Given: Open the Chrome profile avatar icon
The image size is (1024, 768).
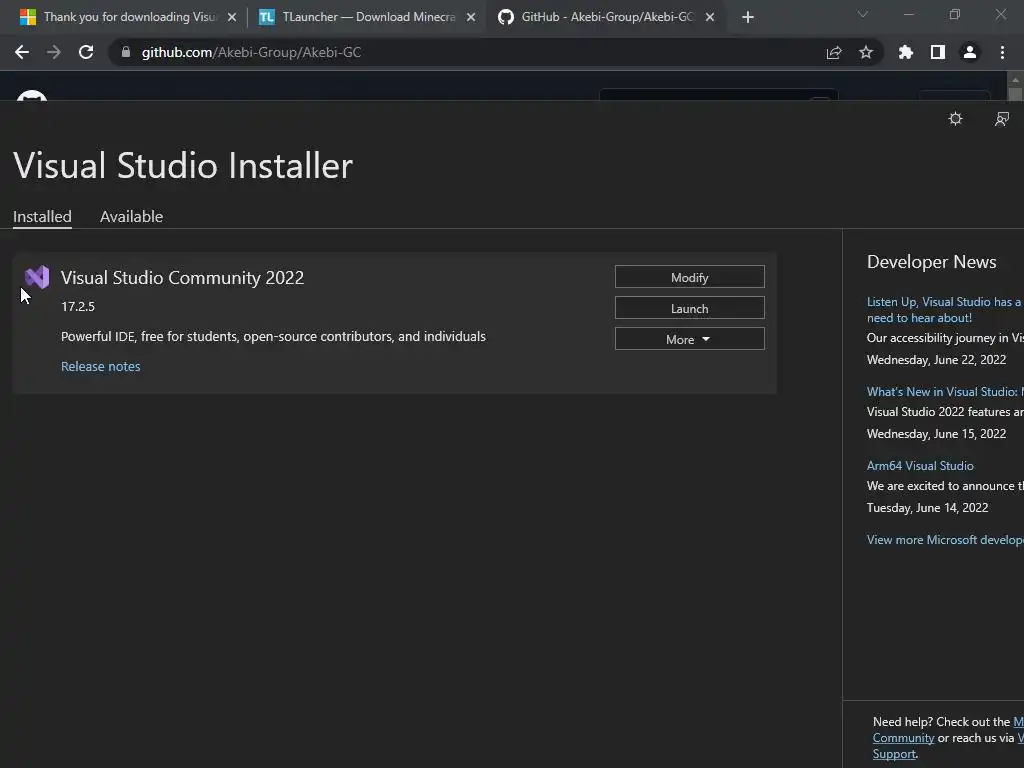Looking at the screenshot, I should click(x=970, y=52).
